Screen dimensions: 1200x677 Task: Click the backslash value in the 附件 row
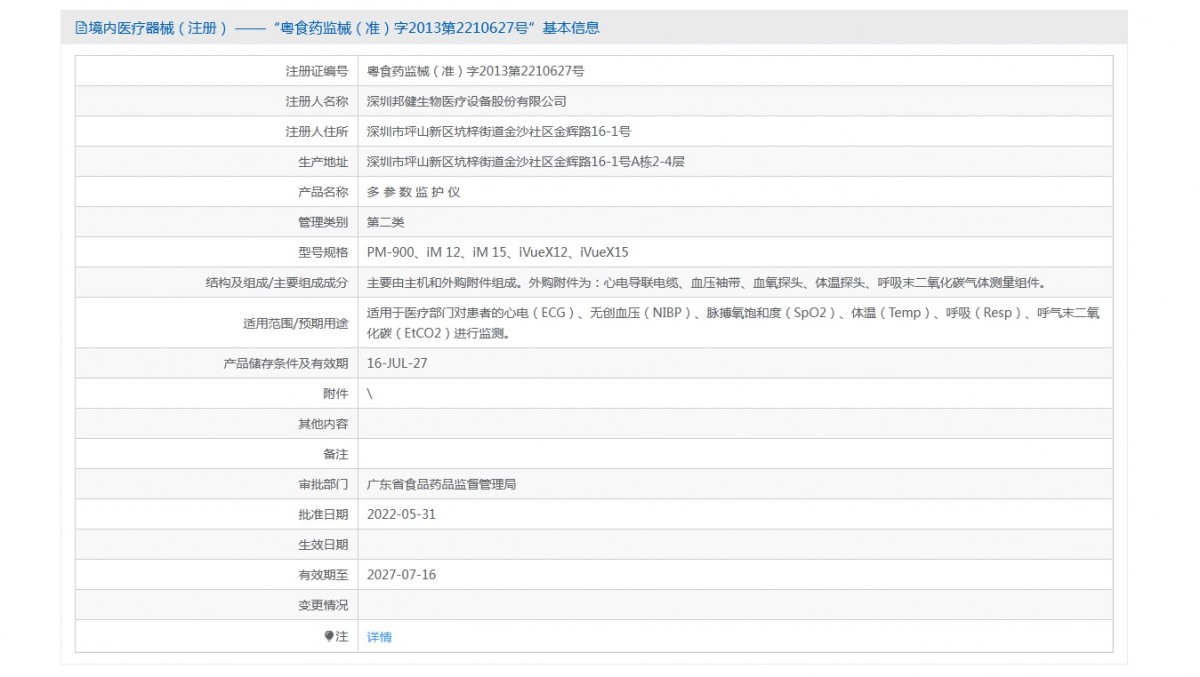370,393
